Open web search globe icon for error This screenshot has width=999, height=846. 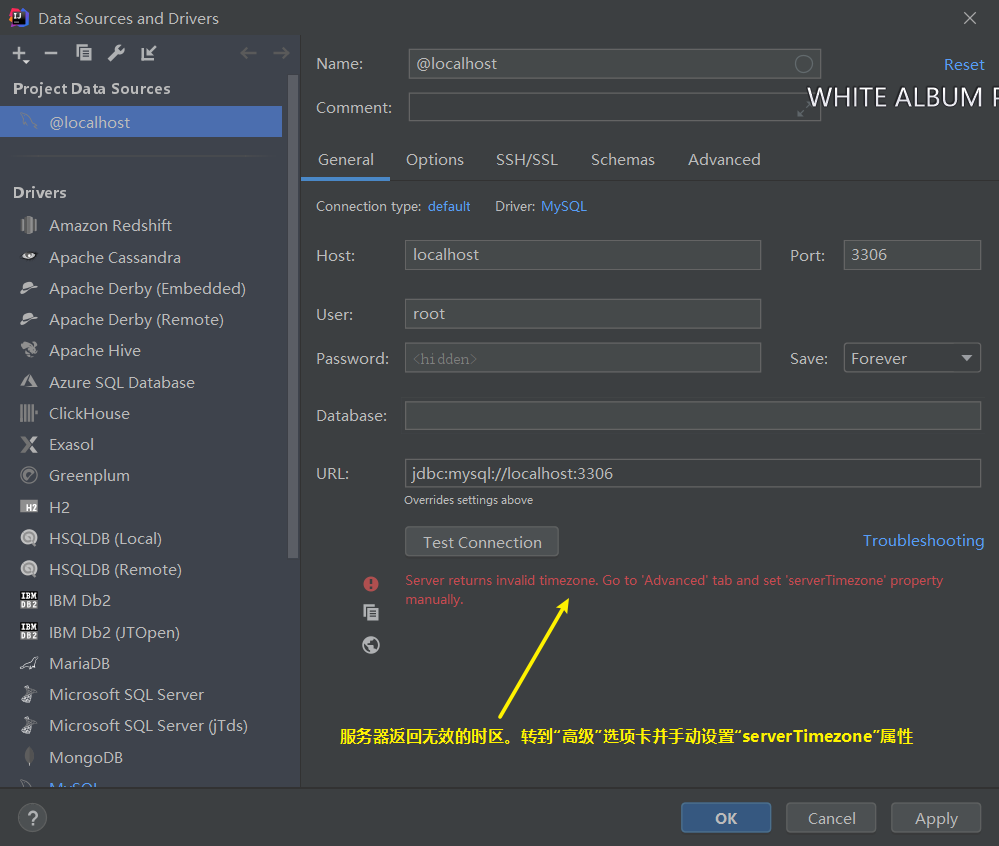click(x=371, y=645)
